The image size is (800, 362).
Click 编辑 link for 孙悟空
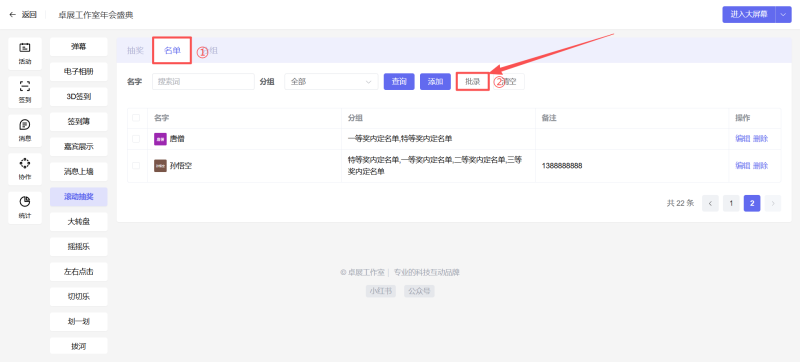coord(742,166)
